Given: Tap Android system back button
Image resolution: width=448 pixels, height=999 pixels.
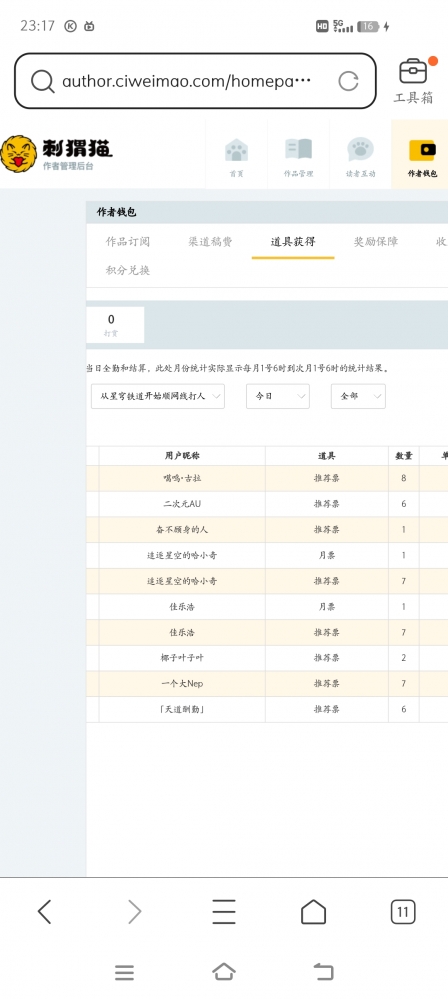Looking at the screenshot, I should [x=324, y=972].
